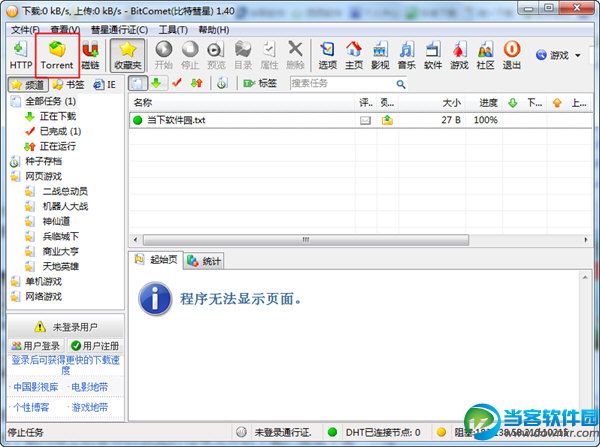
Task: Open the 帮助(H) menu
Action: point(214,30)
